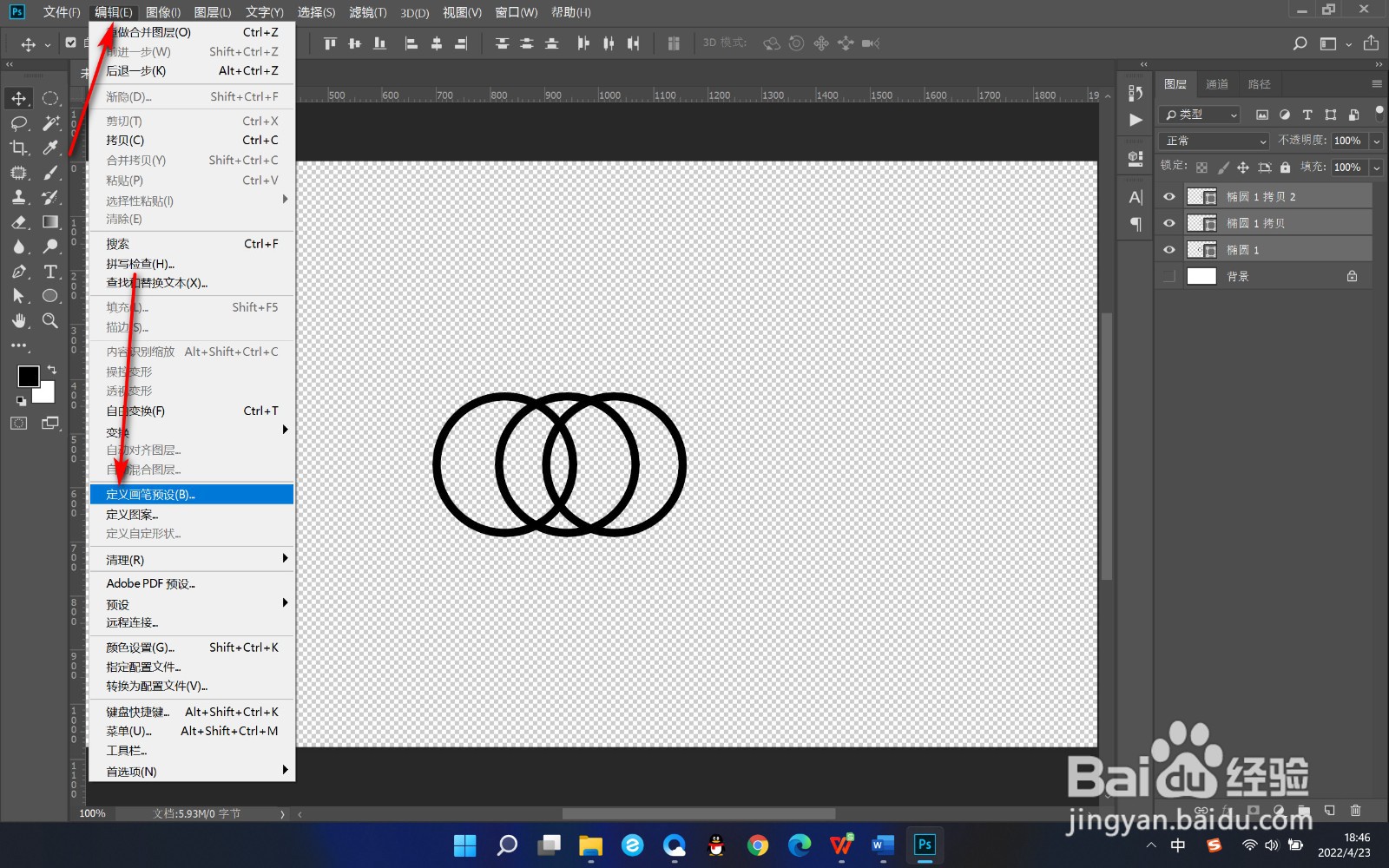Image resolution: width=1389 pixels, height=868 pixels.
Task: Select the Magic Wand tool
Action: [50, 123]
